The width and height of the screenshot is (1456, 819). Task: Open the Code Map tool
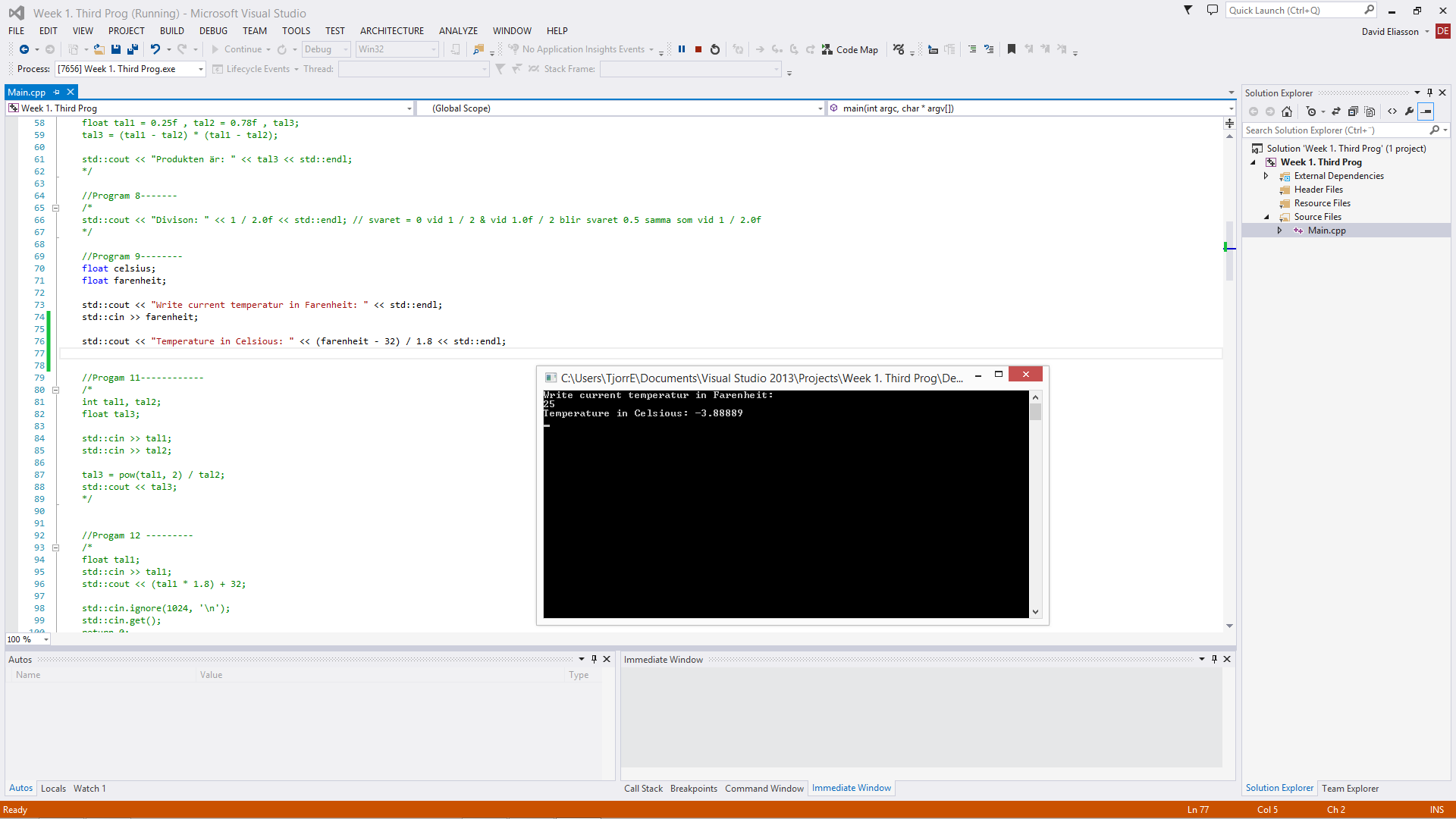click(850, 49)
